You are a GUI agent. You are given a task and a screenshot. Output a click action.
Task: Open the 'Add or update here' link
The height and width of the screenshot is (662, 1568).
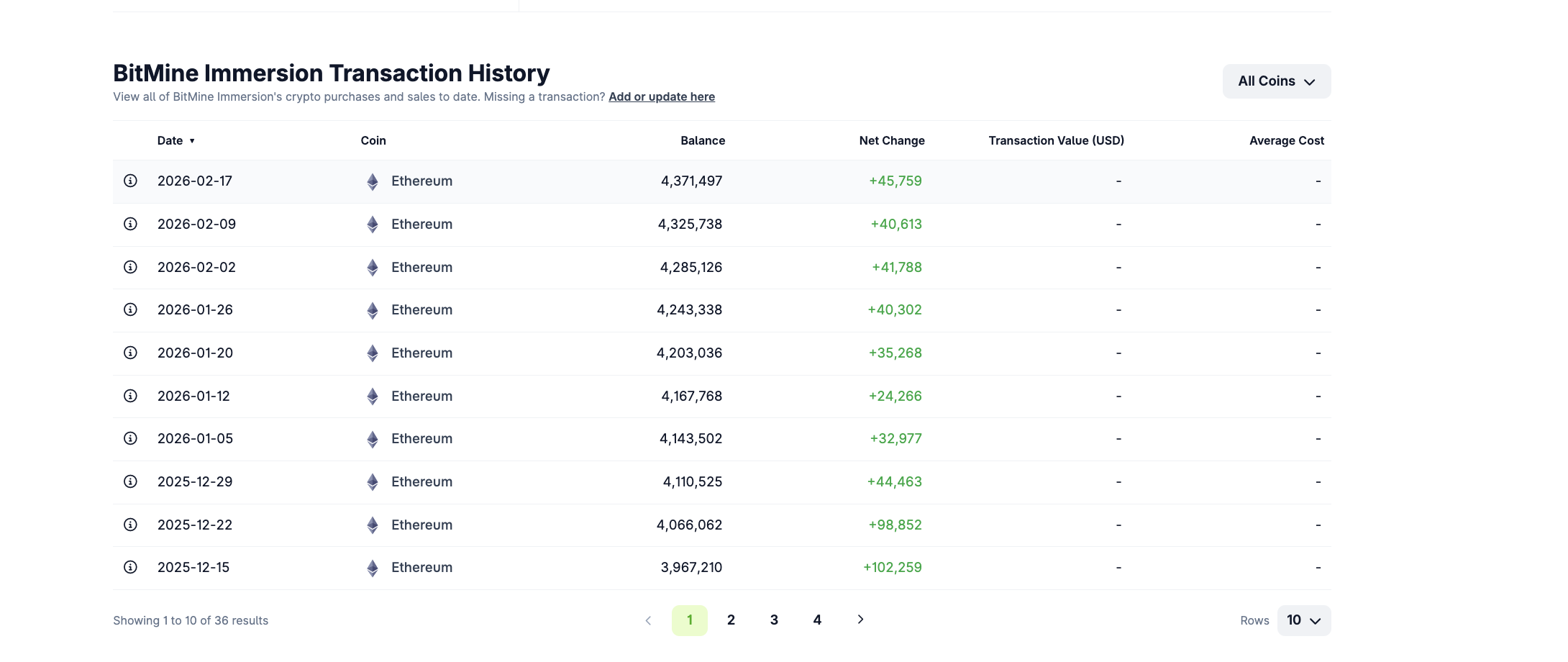click(x=661, y=96)
